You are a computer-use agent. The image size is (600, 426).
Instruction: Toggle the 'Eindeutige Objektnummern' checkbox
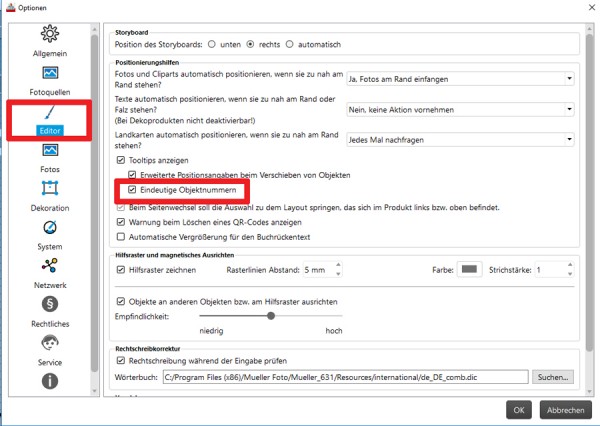click(x=132, y=190)
